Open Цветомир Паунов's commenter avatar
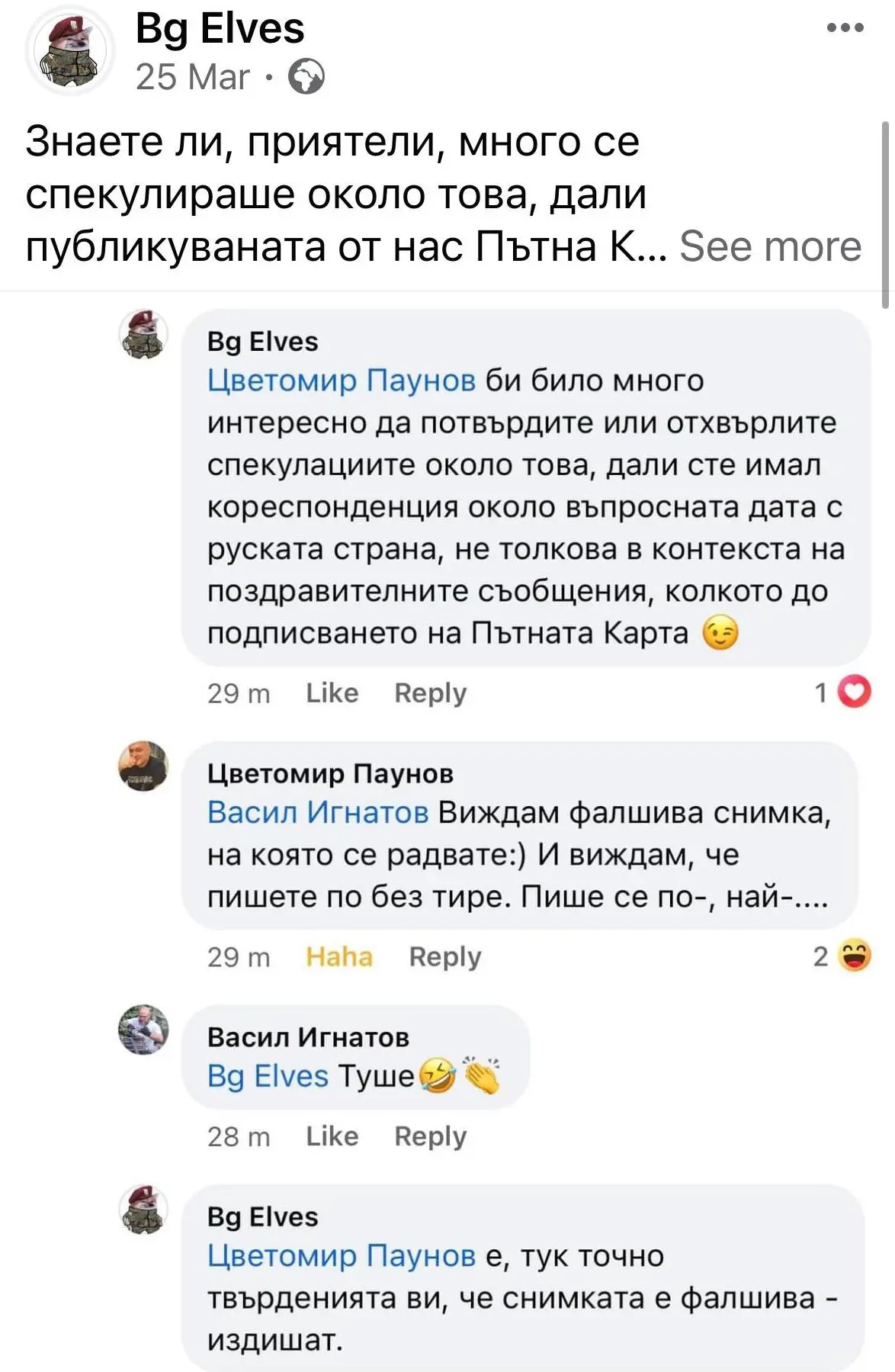This screenshot has width=895, height=1372. coord(143,766)
